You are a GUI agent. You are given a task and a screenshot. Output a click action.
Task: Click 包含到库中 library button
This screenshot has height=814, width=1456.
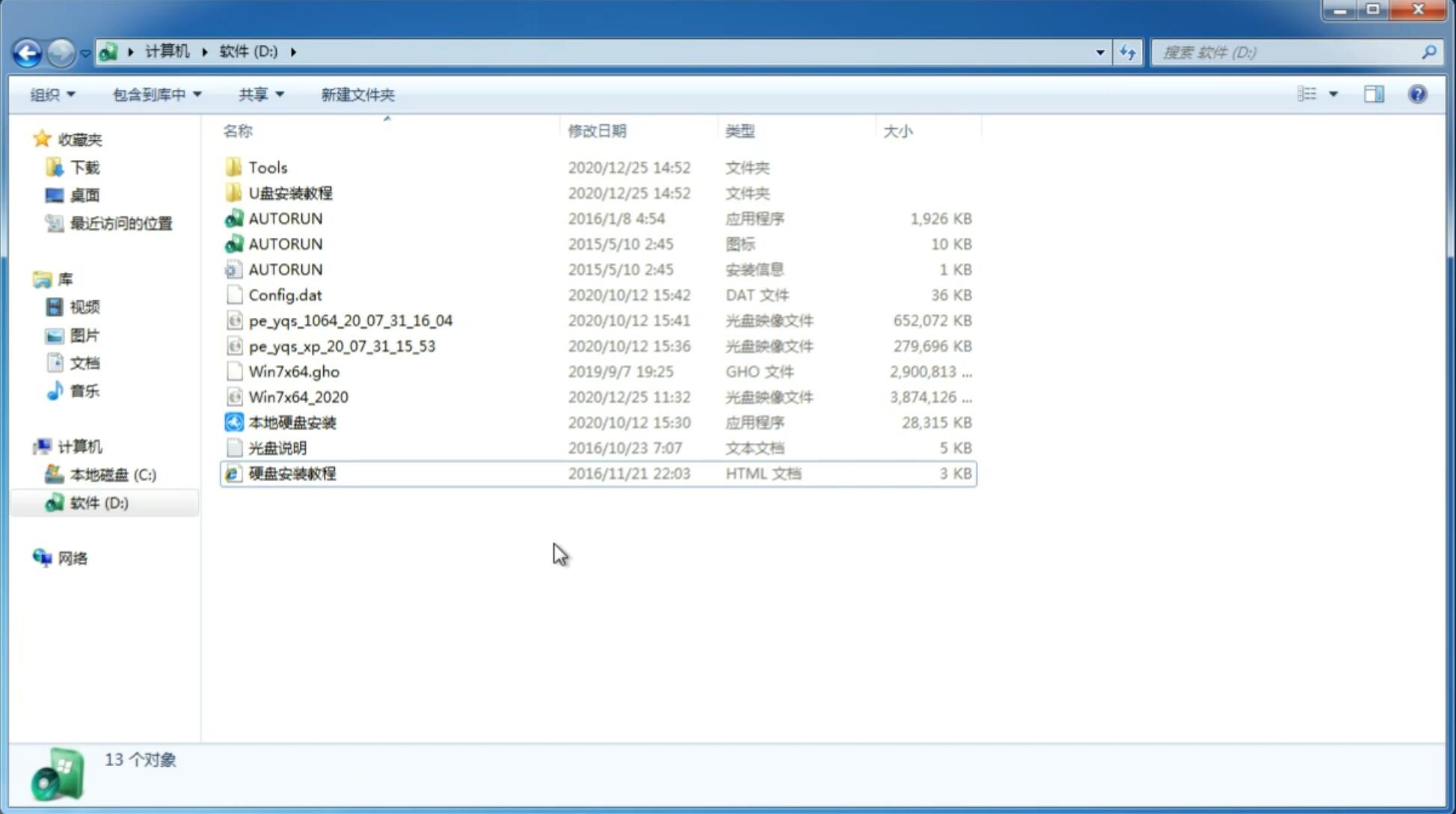tap(155, 93)
